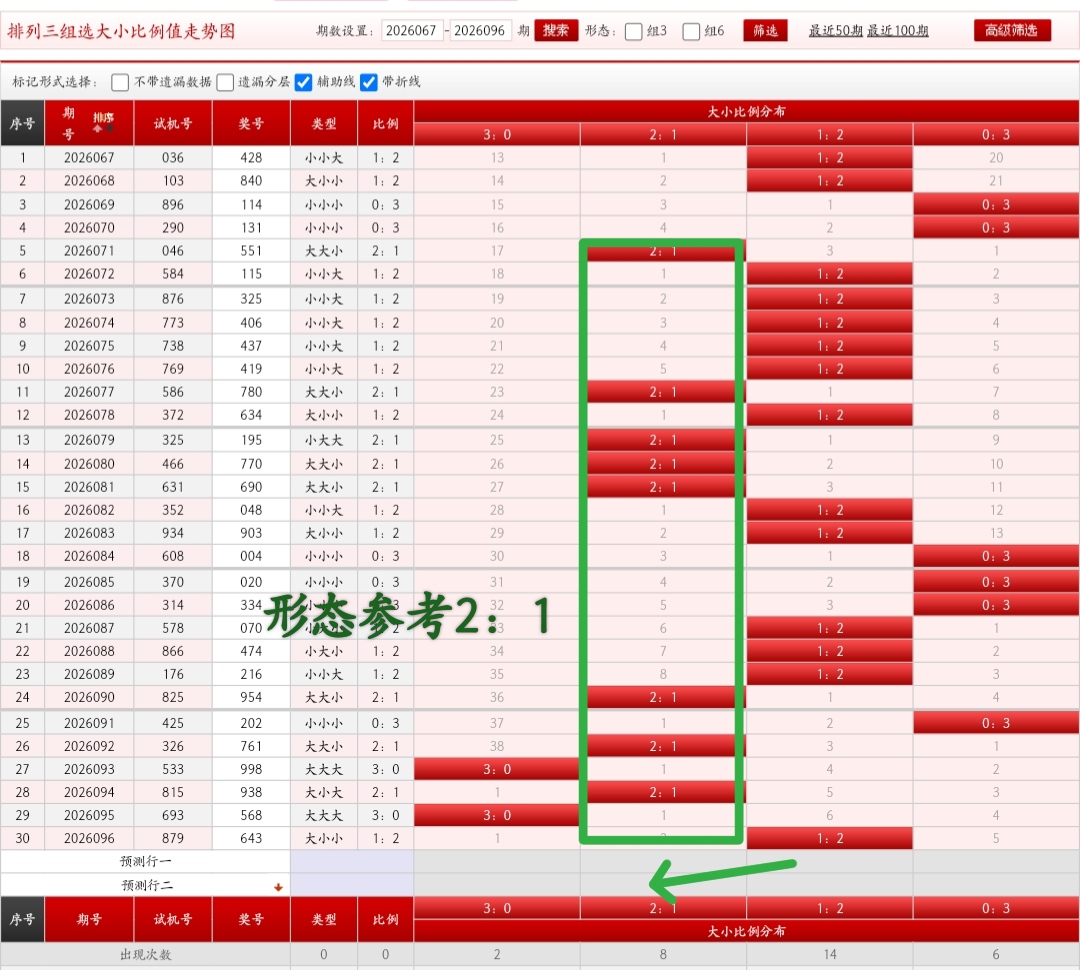Image resolution: width=1080 pixels, height=970 pixels.
Task: Enable the 组3 checkbox
Action: pyautogui.click(x=632, y=31)
